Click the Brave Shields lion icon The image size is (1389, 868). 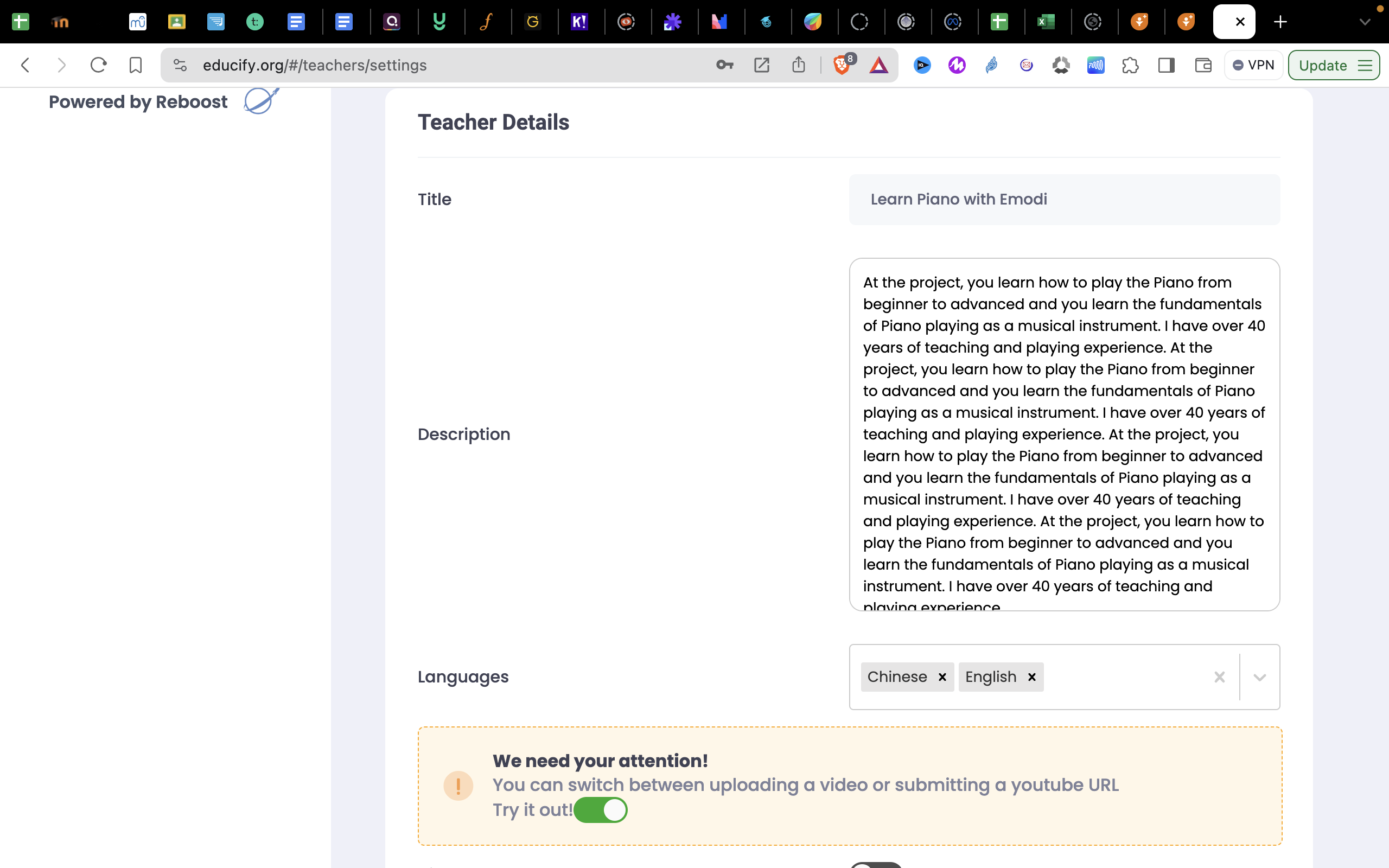(842, 66)
